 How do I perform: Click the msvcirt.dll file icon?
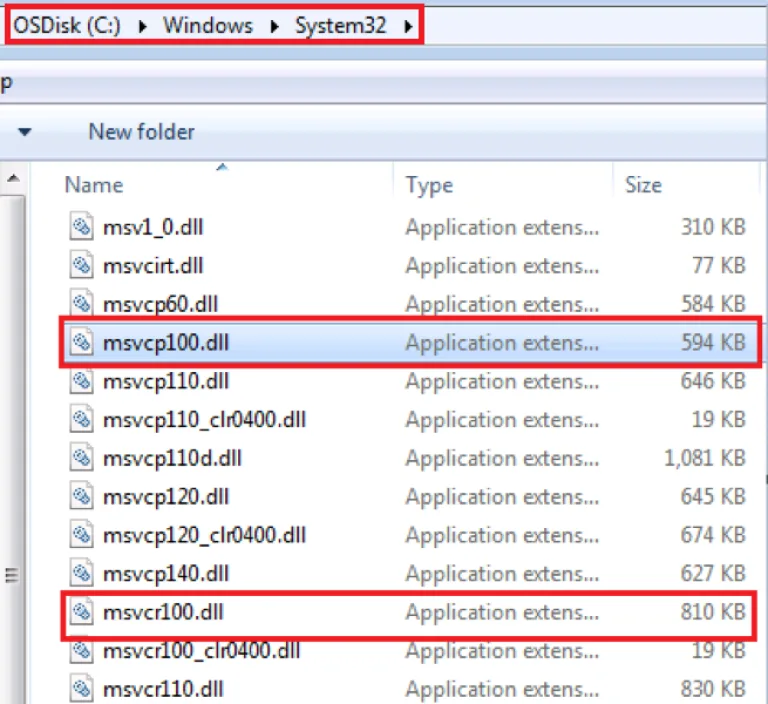click(x=81, y=266)
